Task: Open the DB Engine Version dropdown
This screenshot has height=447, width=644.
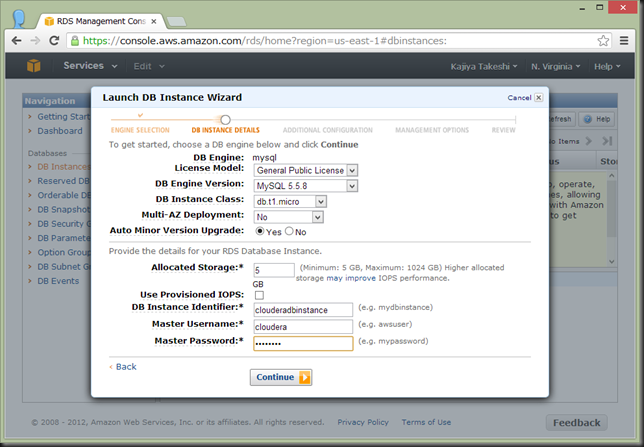Action: [306, 186]
